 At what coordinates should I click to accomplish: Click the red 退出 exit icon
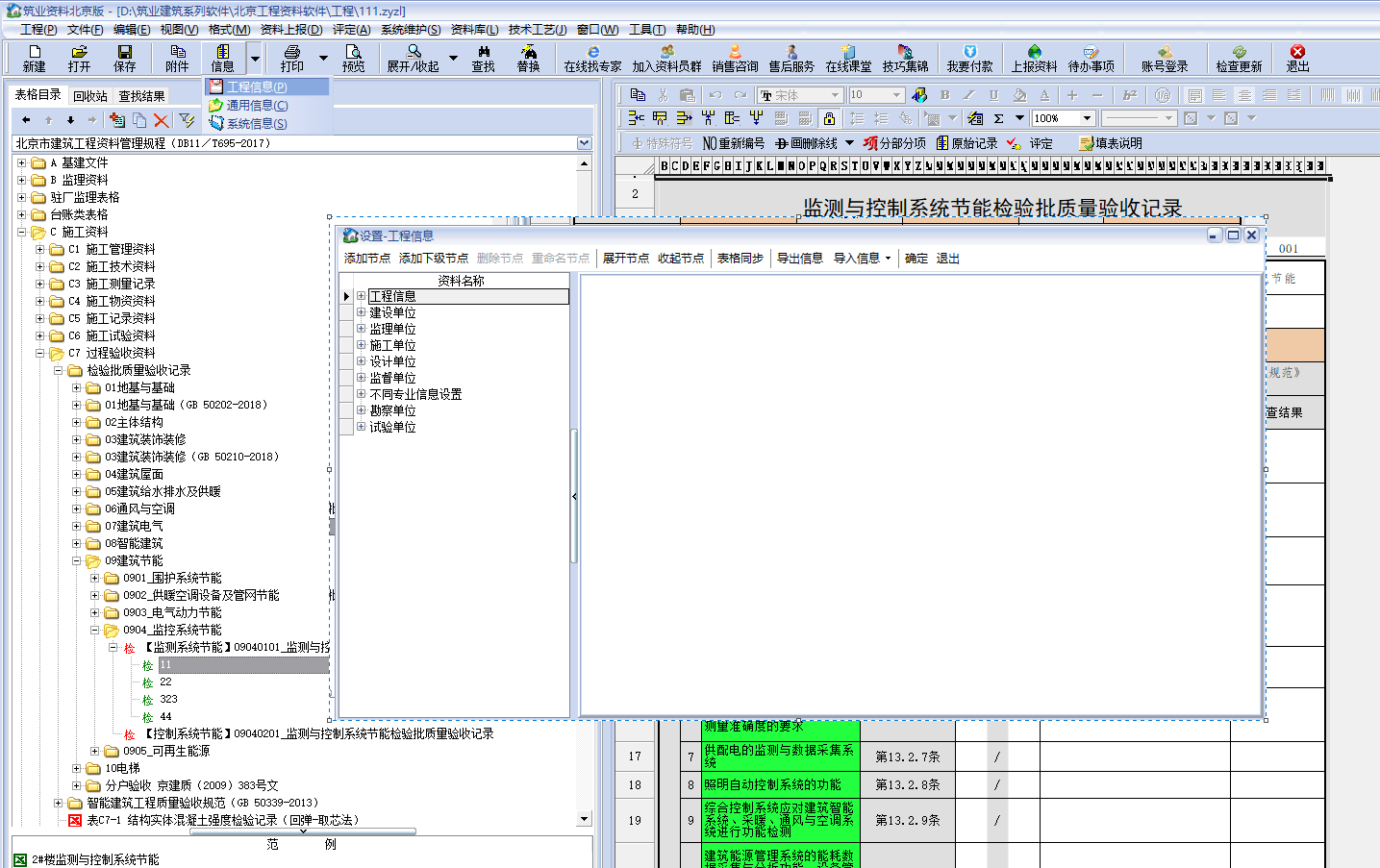1297,58
